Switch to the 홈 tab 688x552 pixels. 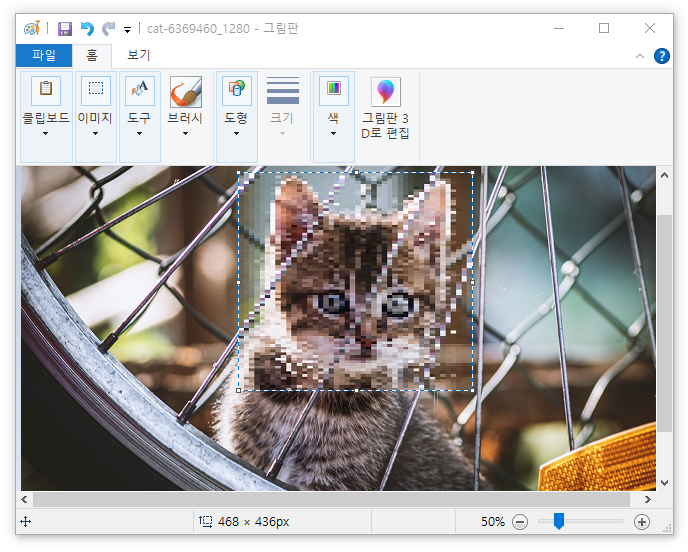[92, 55]
